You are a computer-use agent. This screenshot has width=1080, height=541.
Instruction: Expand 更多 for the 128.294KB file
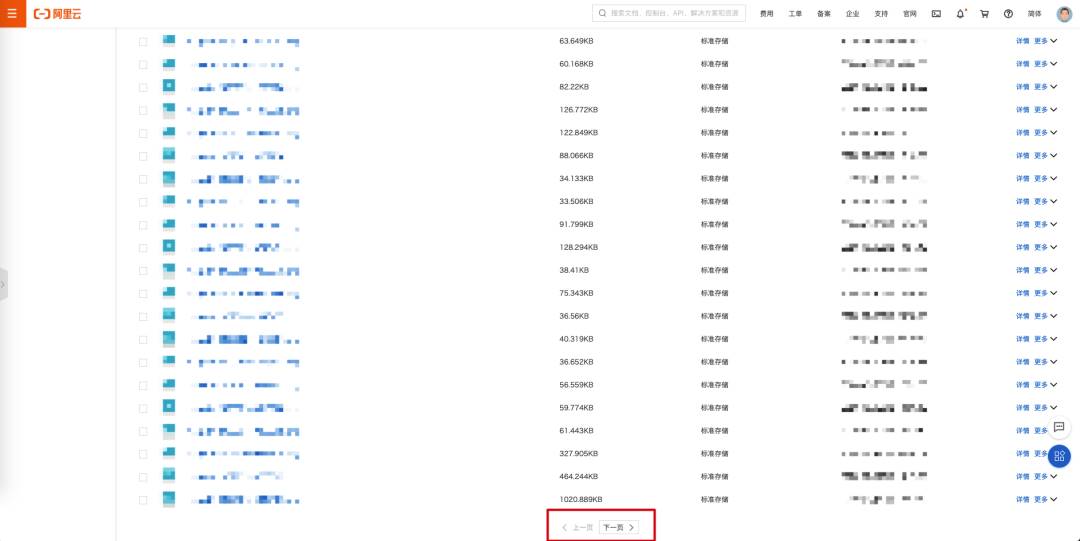click(1045, 247)
